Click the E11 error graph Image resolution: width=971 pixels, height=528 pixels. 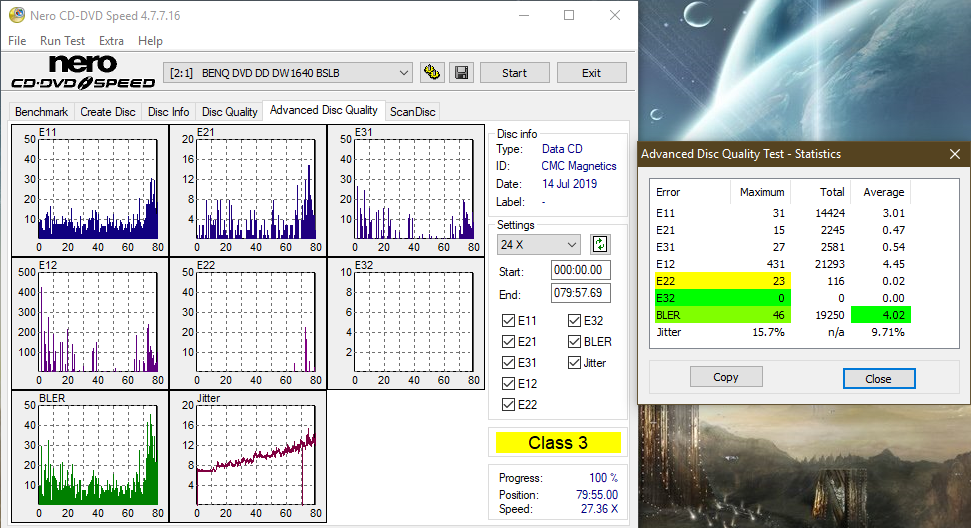[90, 191]
